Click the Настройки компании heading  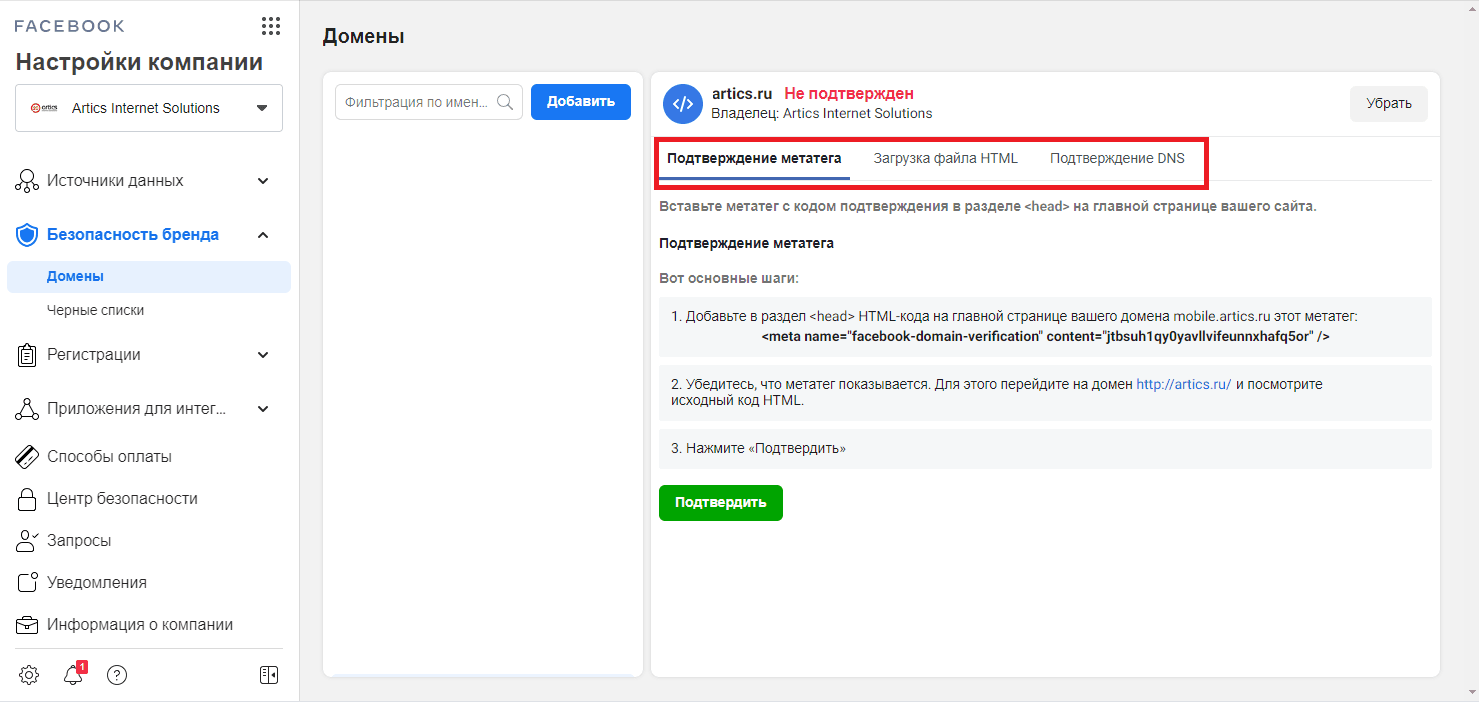click(x=139, y=63)
